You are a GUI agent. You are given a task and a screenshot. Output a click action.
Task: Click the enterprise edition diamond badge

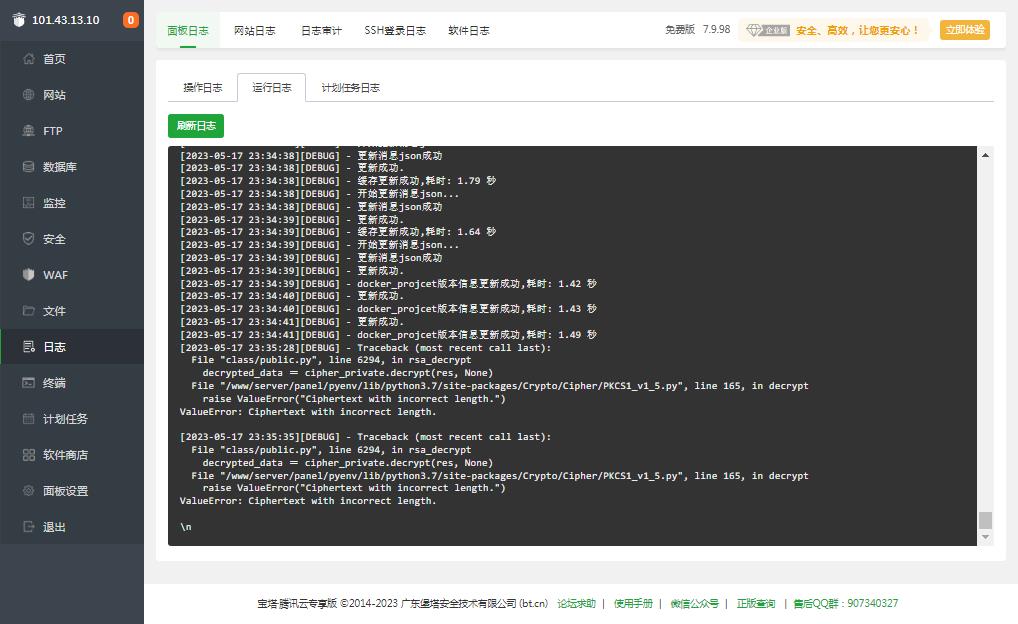(768, 30)
